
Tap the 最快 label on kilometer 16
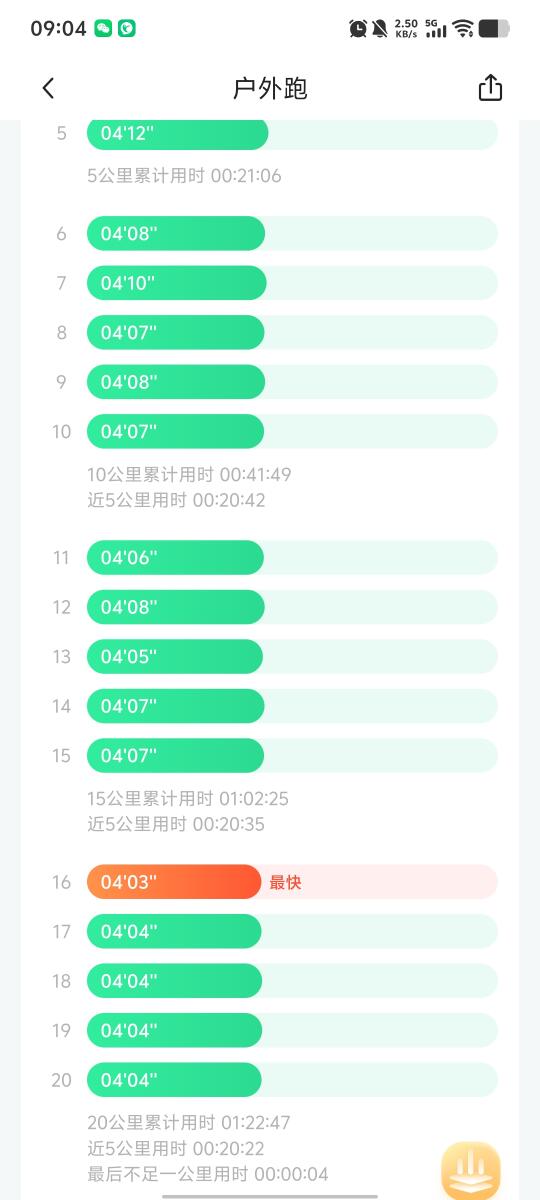pyautogui.click(x=285, y=882)
